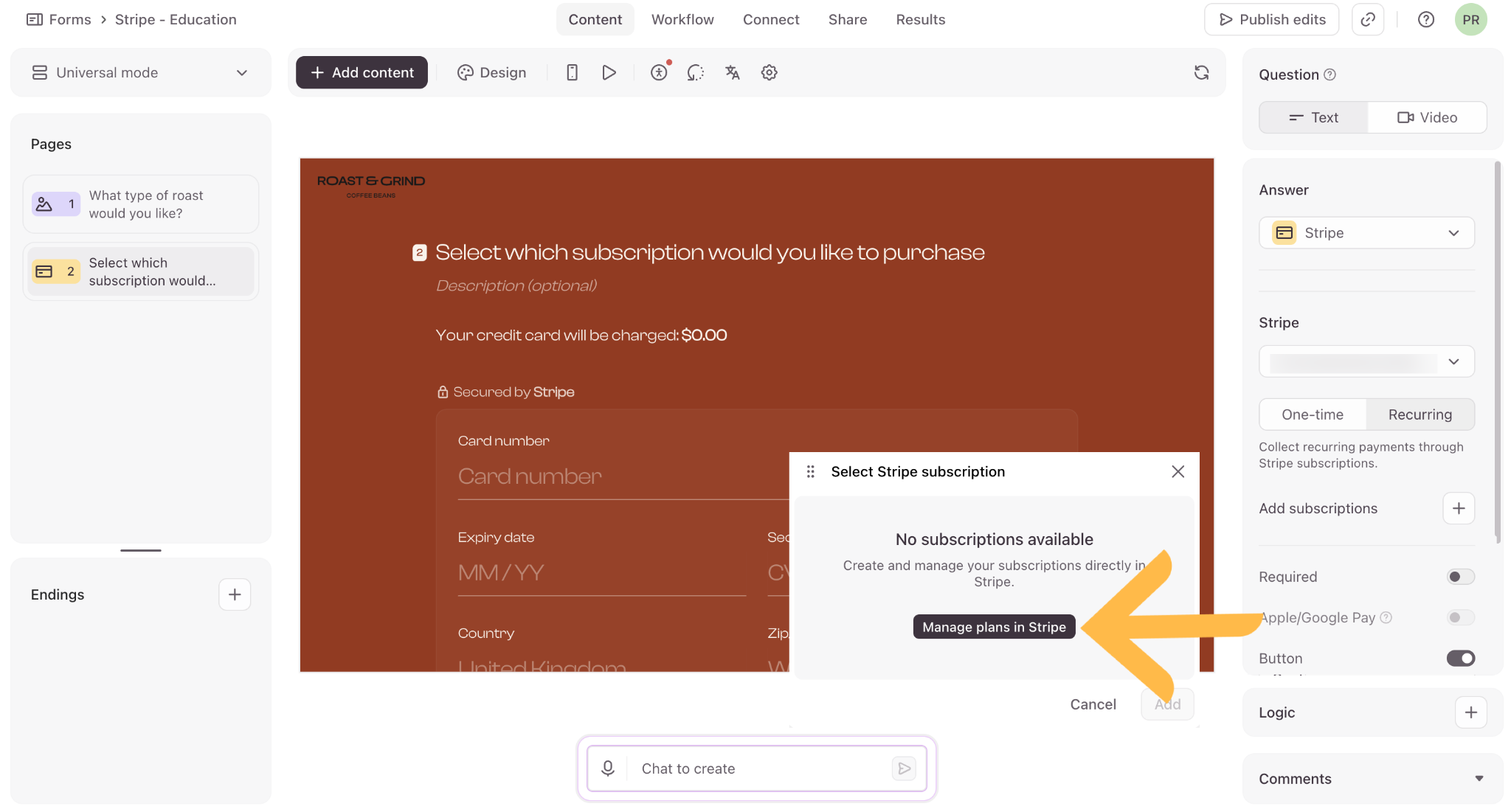The image size is (1511, 812).
Task: Open mobile preview icon in toolbar
Action: [572, 72]
